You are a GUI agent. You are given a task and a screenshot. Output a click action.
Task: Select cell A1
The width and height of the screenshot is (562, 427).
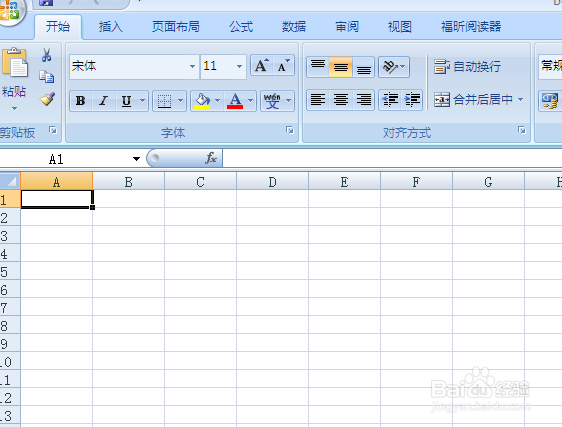pos(57,199)
